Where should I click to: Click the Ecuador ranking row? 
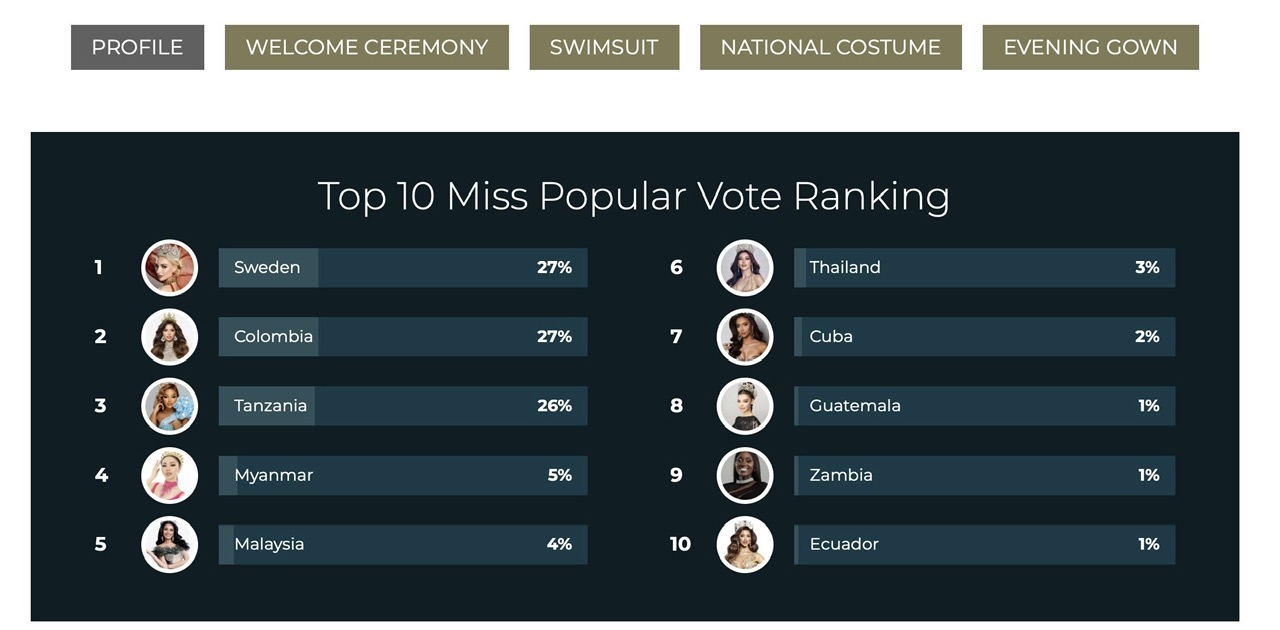tap(984, 544)
